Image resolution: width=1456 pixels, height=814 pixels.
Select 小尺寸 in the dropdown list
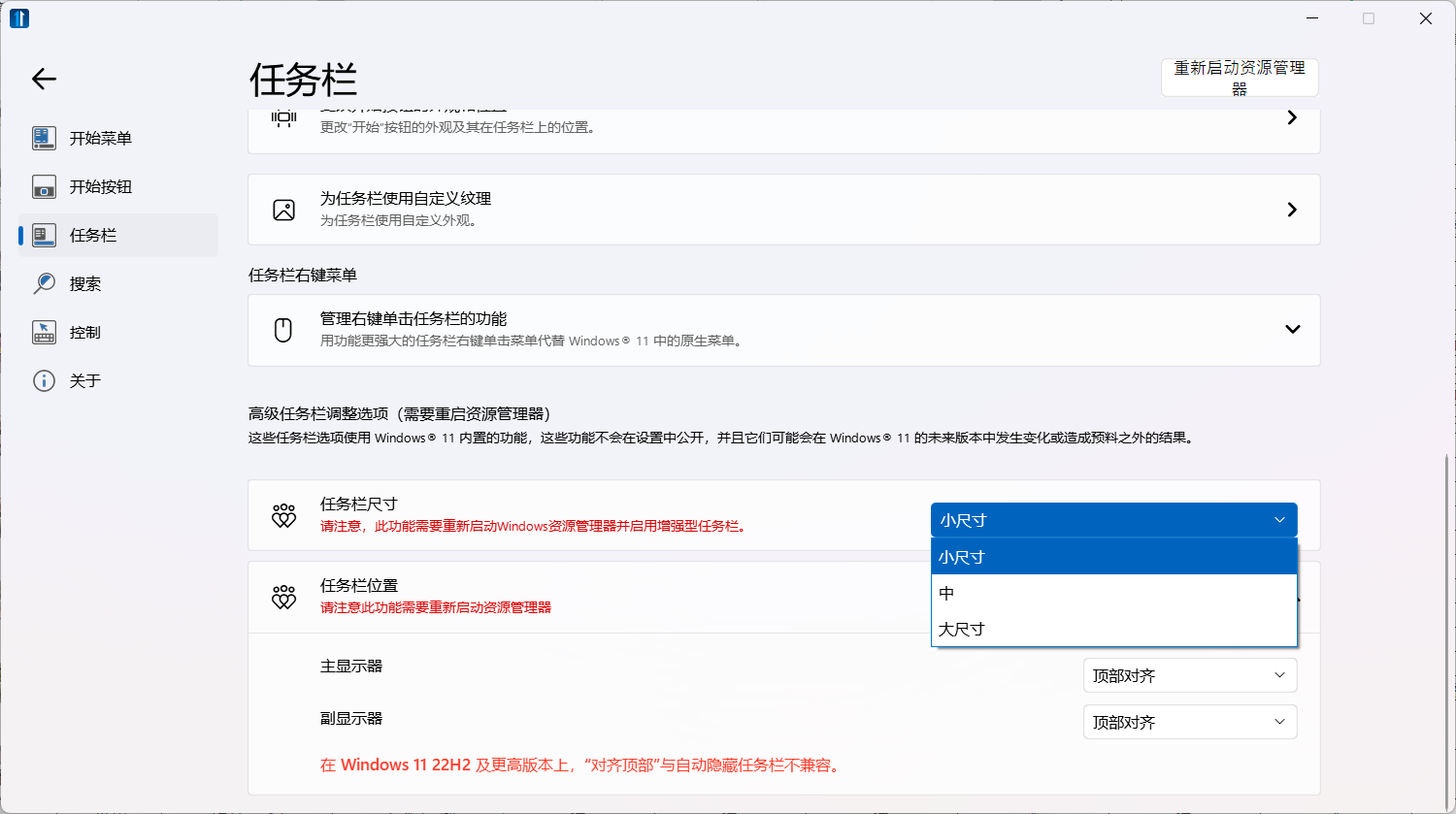(x=1113, y=557)
